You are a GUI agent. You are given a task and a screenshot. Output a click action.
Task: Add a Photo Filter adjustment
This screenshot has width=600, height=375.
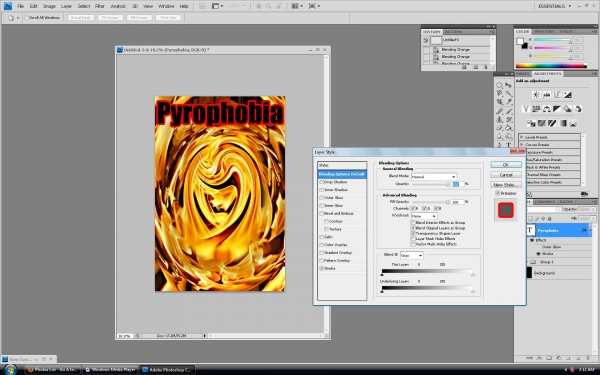[567, 109]
